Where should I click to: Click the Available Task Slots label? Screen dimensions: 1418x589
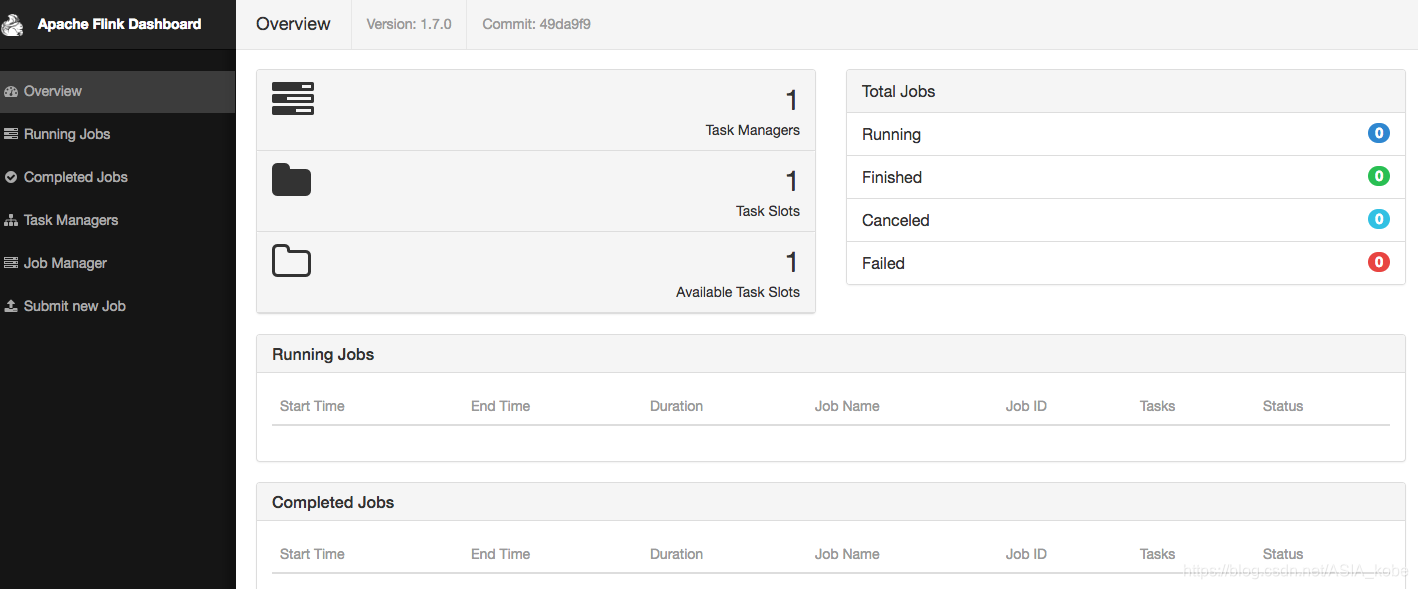[738, 292]
